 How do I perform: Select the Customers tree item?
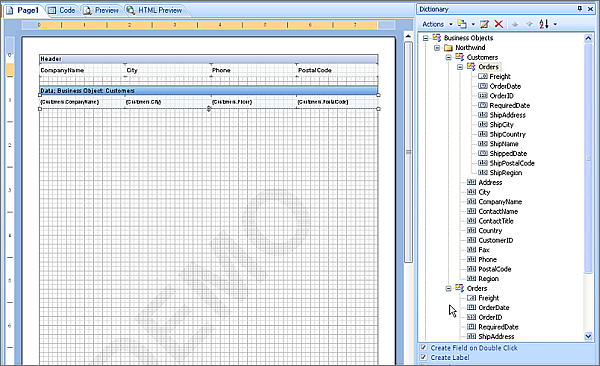pos(482,57)
